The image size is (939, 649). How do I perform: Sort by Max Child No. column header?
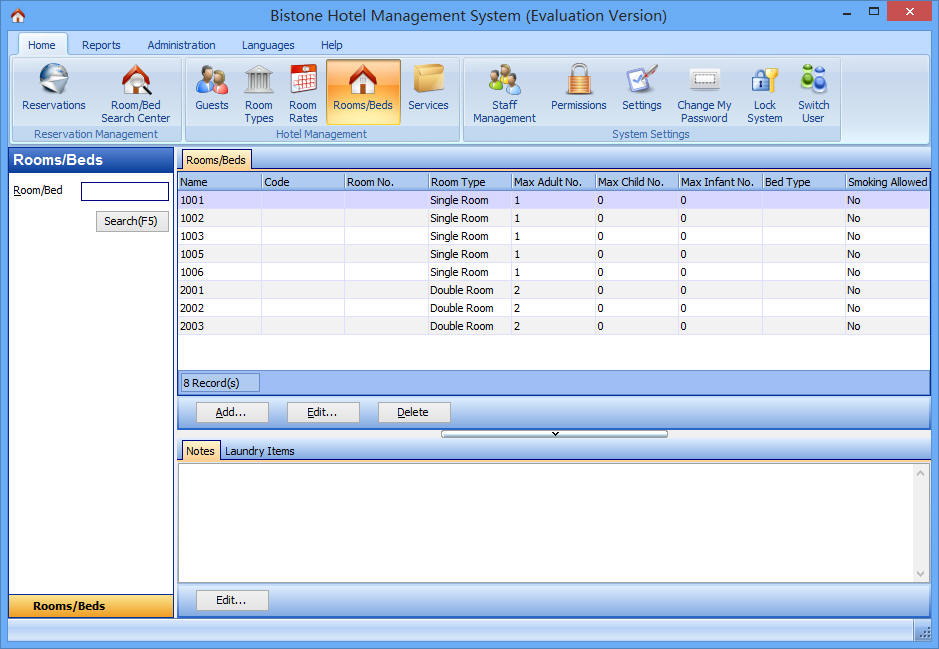point(637,181)
